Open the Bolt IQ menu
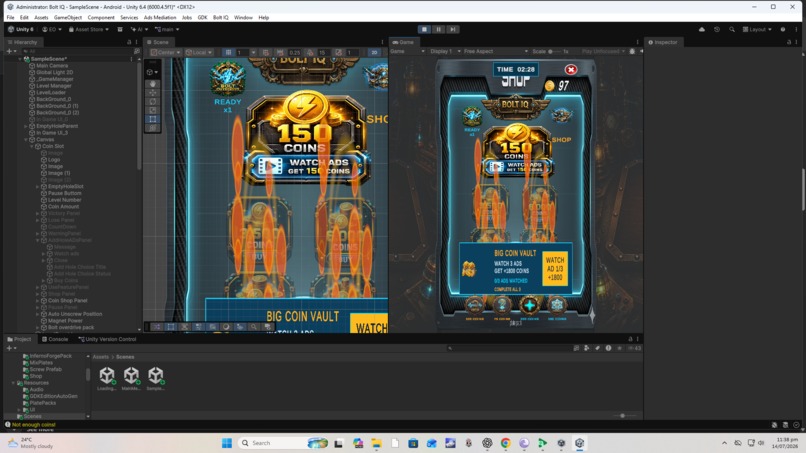 click(221, 17)
